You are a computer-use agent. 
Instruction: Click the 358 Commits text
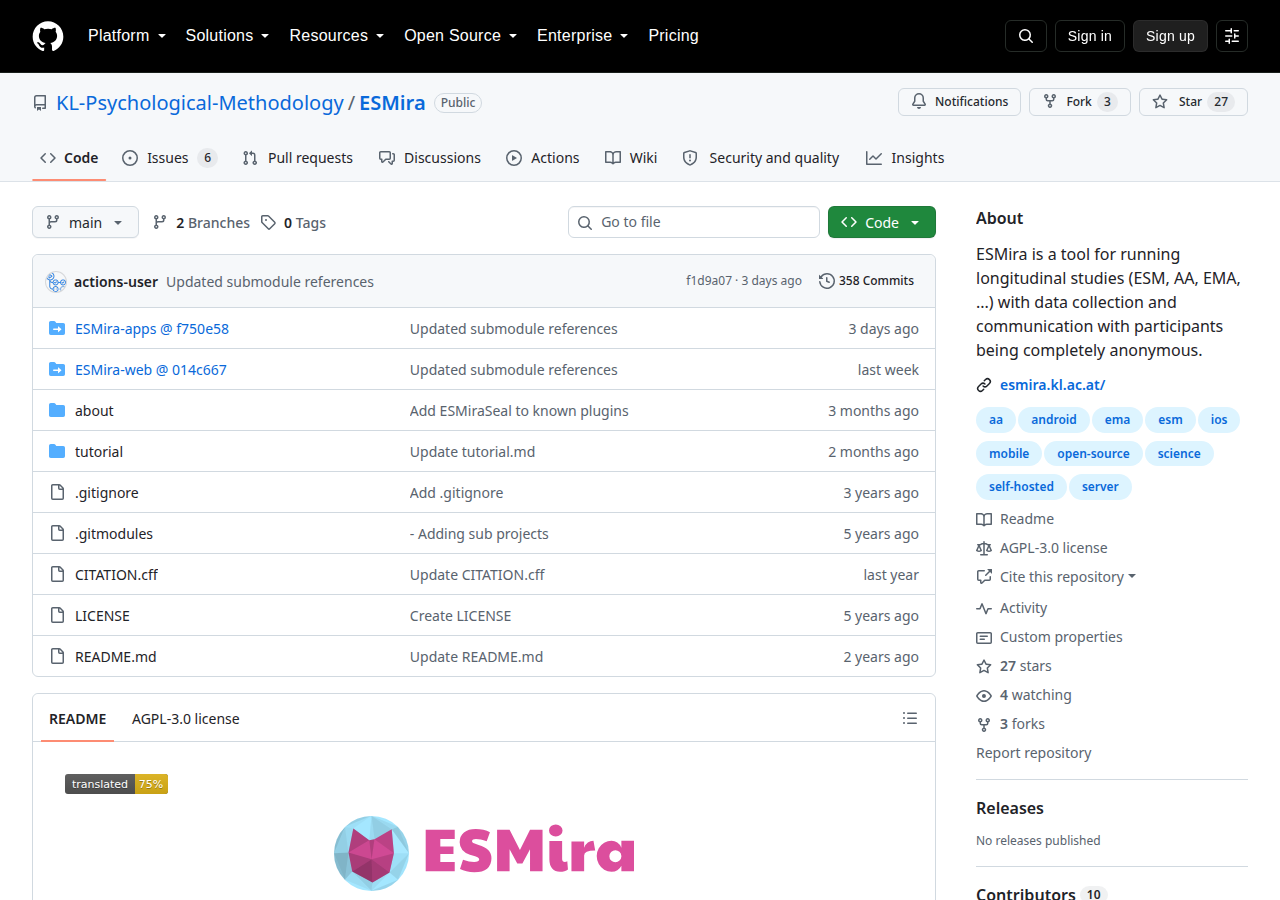tap(876, 281)
